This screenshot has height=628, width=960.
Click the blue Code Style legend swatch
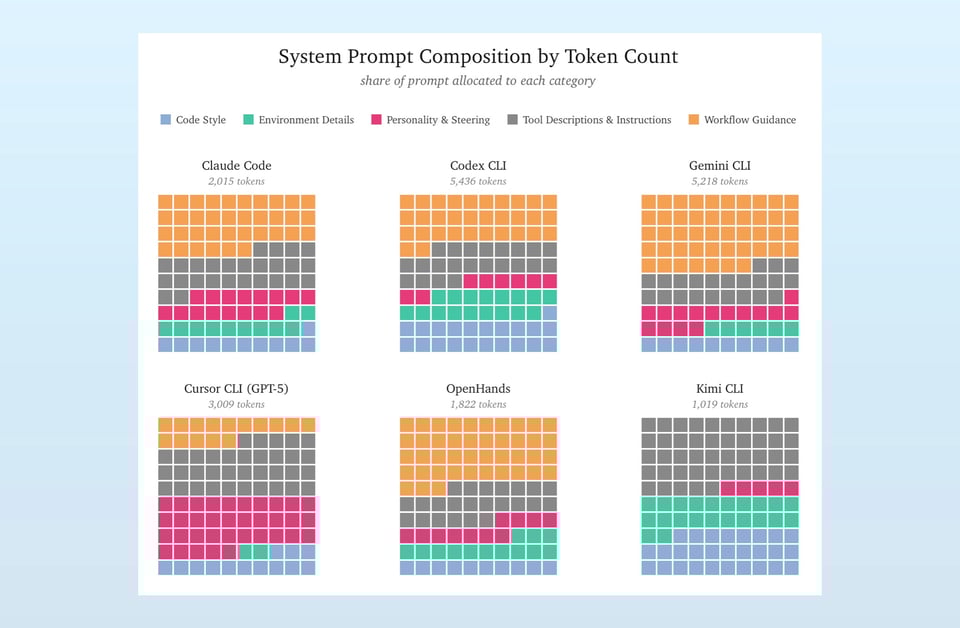point(165,120)
